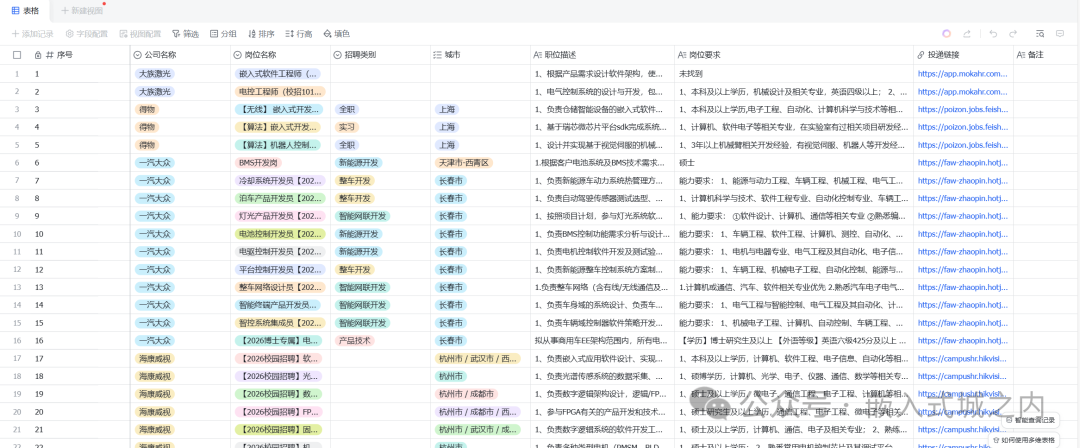Open the 备注 column header menu

click(1046, 55)
